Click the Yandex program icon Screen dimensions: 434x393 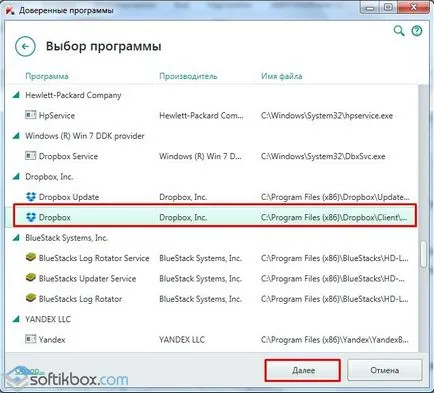click(x=31, y=339)
